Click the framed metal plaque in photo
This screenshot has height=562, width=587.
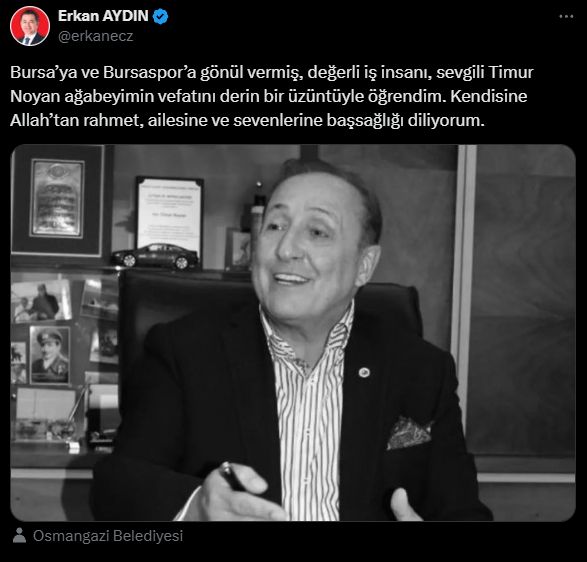pos(57,200)
